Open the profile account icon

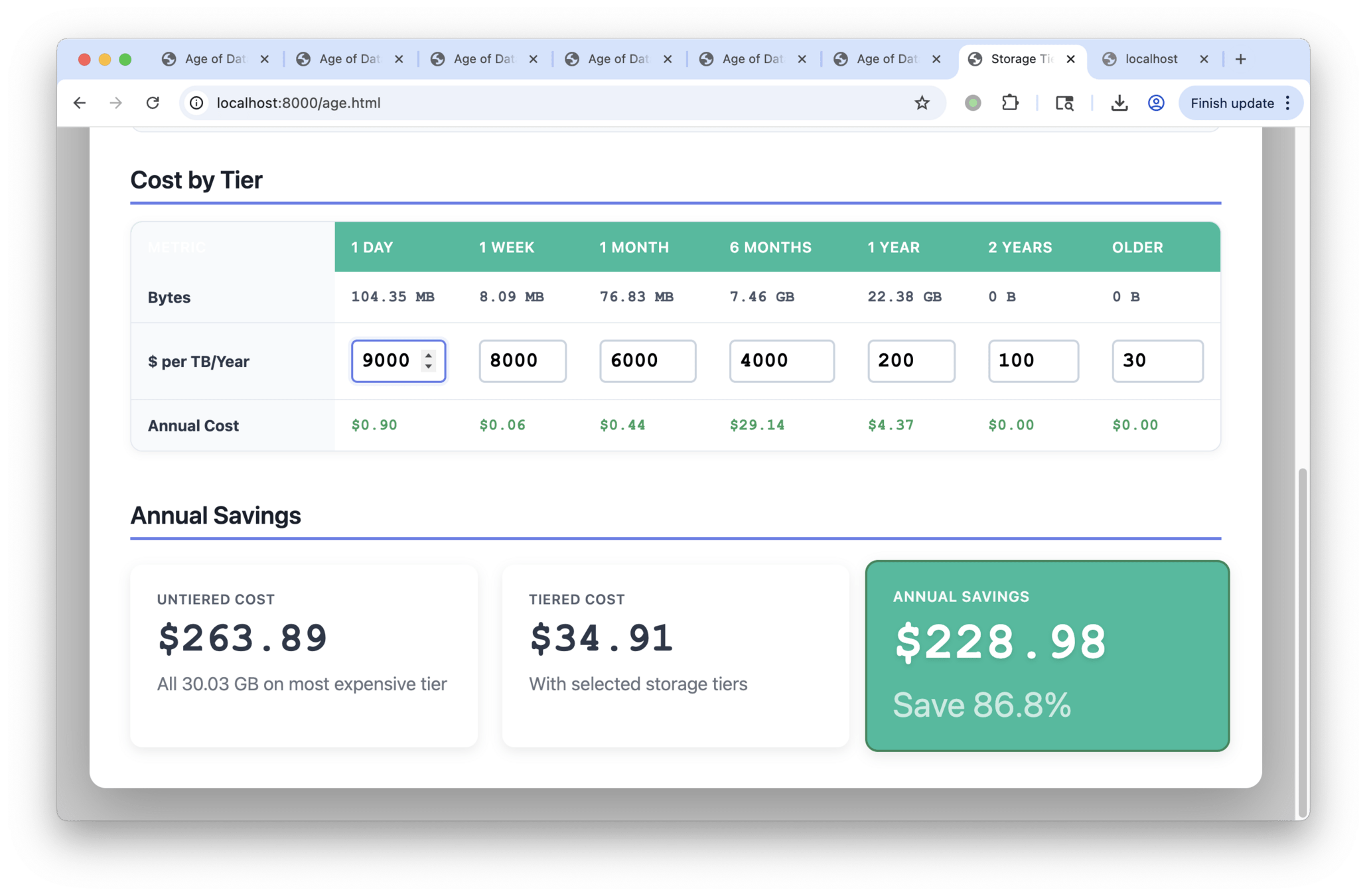point(1155,103)
